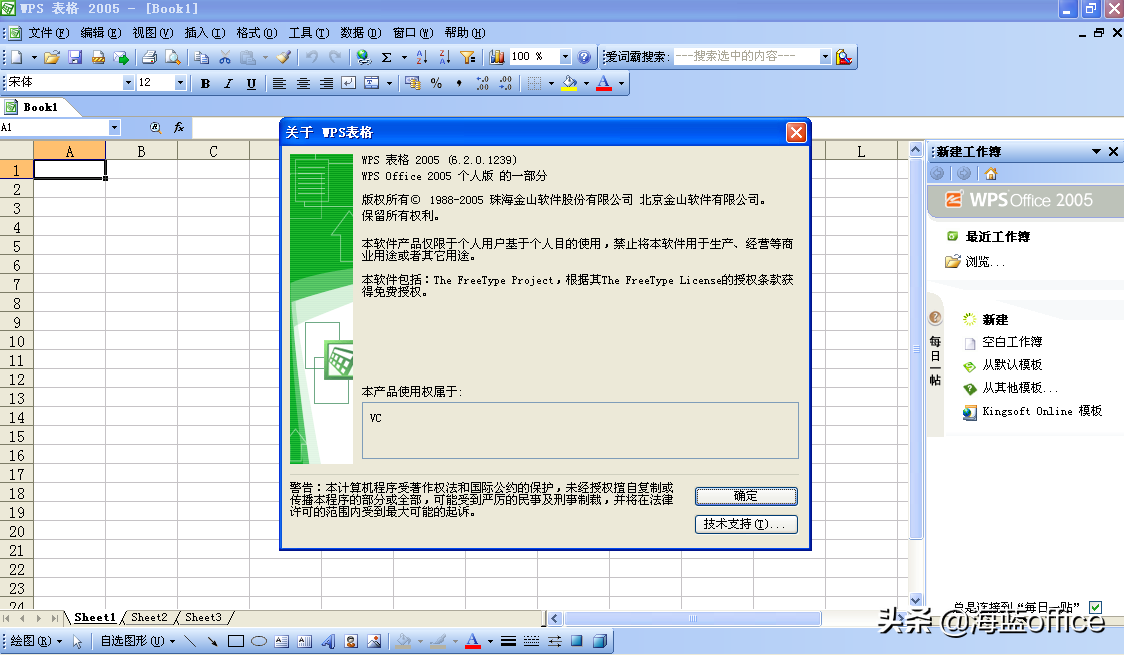Apply the red font color button

[604, 83]
